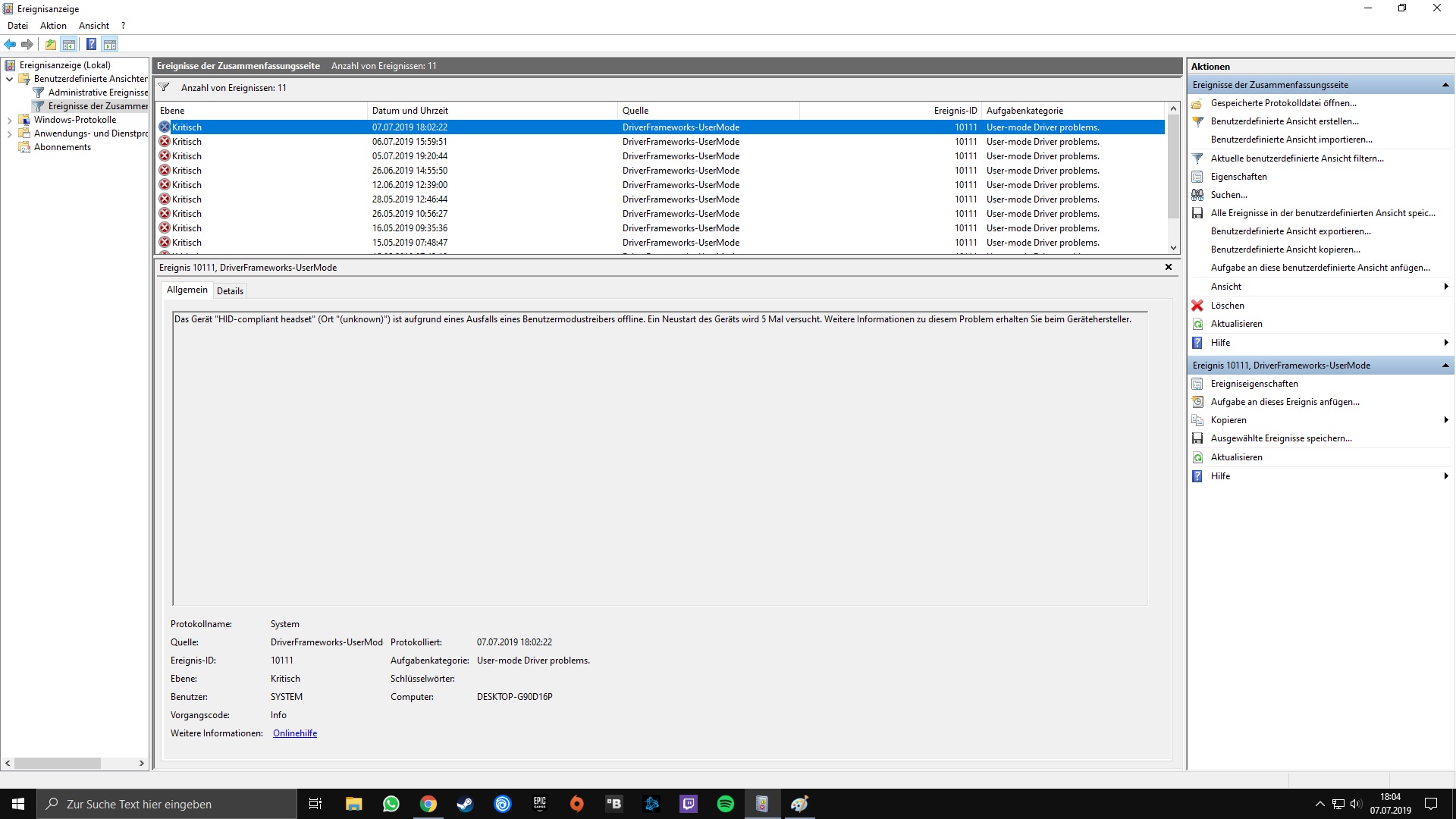Screen dimensions: 1456x819
Task: Close the event preview pane
Action: click(x=1168, y=267)
